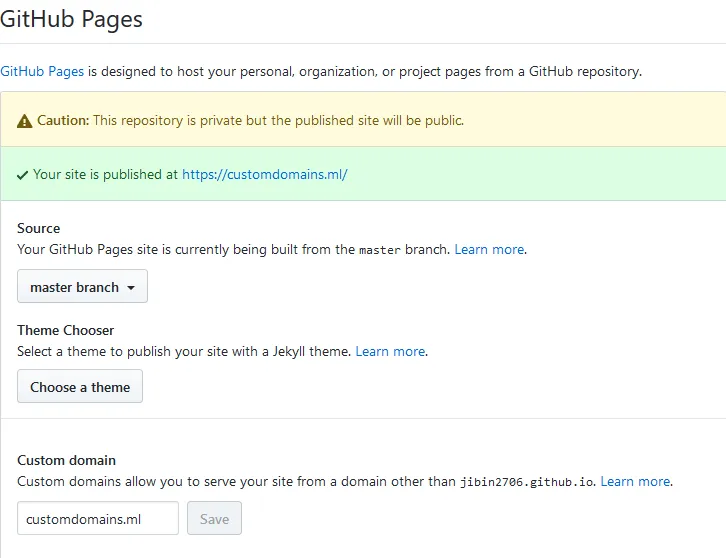Click the monospace 'master' word in Source description
Viewport: 726px width, 558px height.
click(x=380, y=250)
